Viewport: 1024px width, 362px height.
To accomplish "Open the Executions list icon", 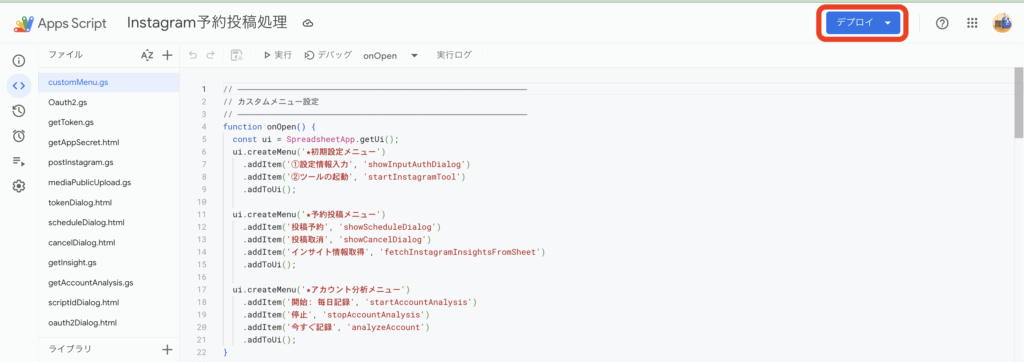I will tap(19, 161).
